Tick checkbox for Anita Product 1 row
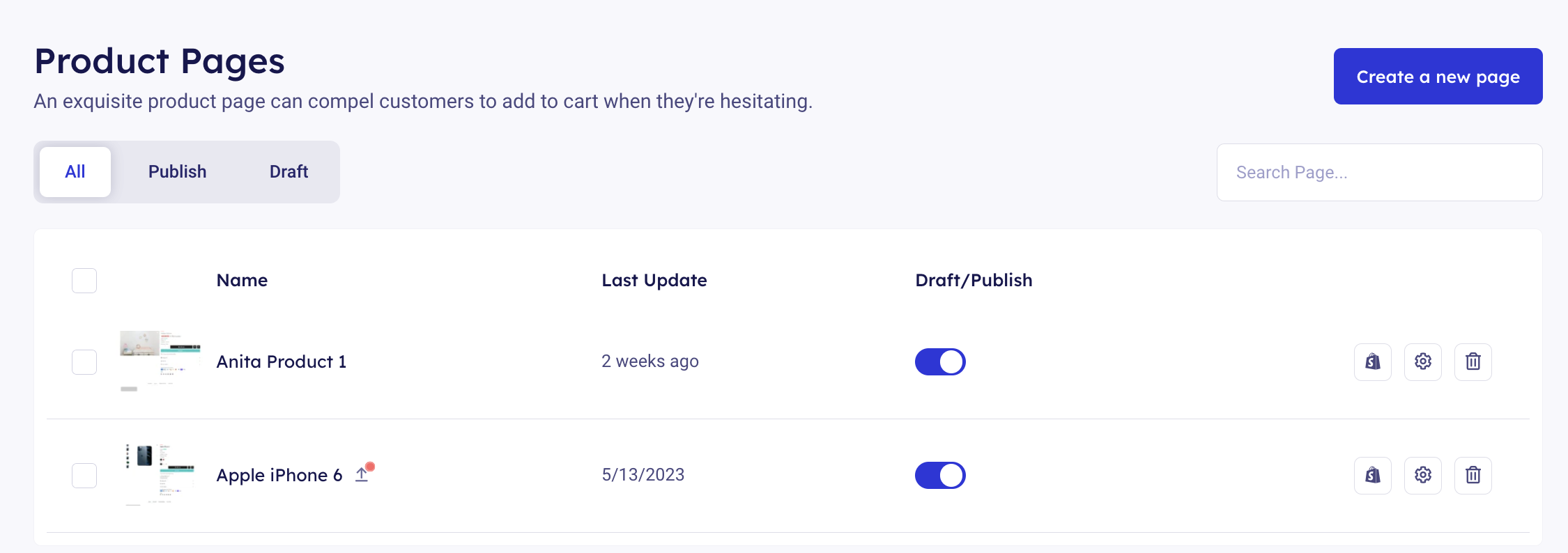Image resolution: width=1568 pixels, height=553 pixels. (x=84, y=362)
